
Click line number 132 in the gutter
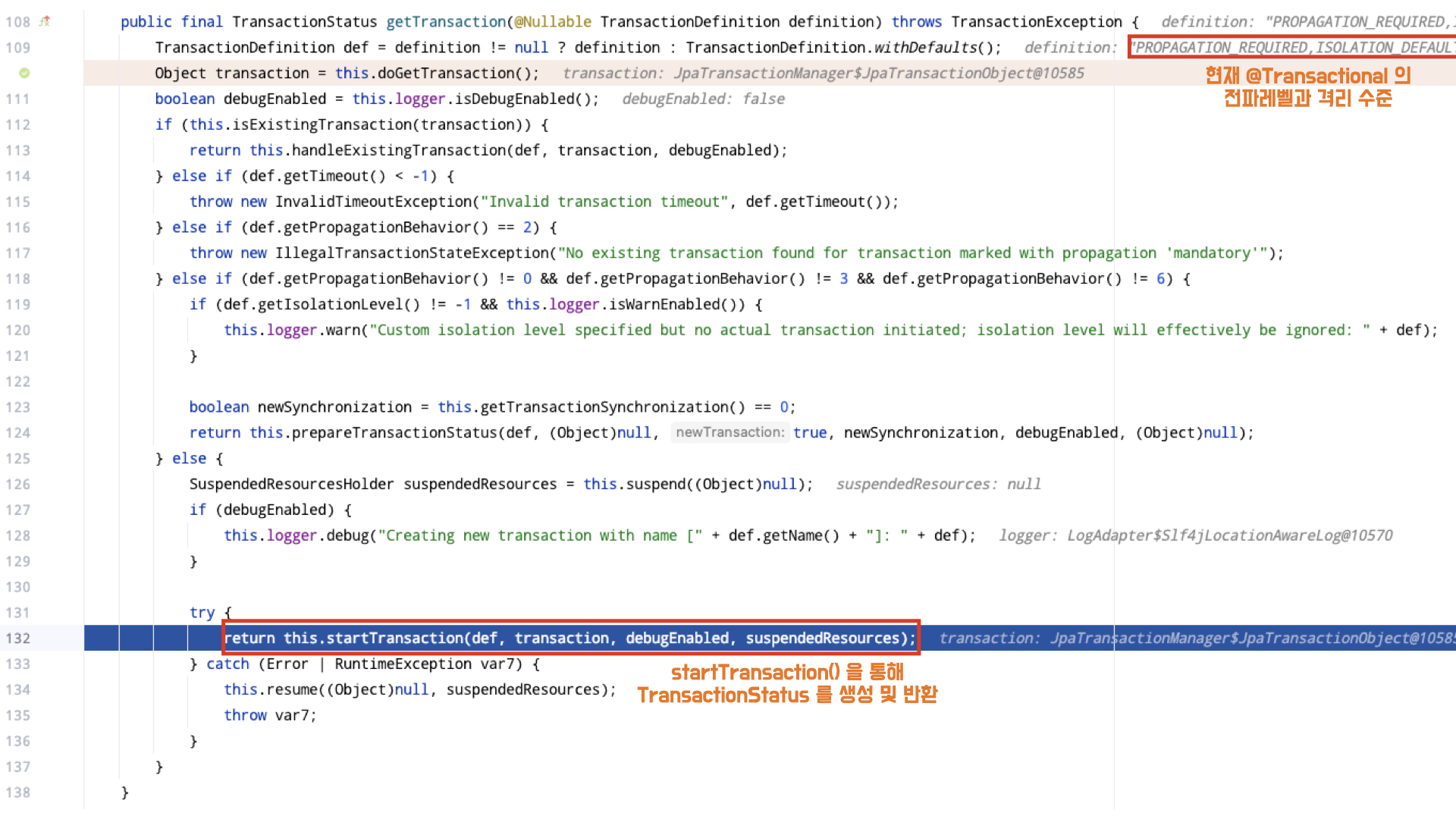pos(18,639)
